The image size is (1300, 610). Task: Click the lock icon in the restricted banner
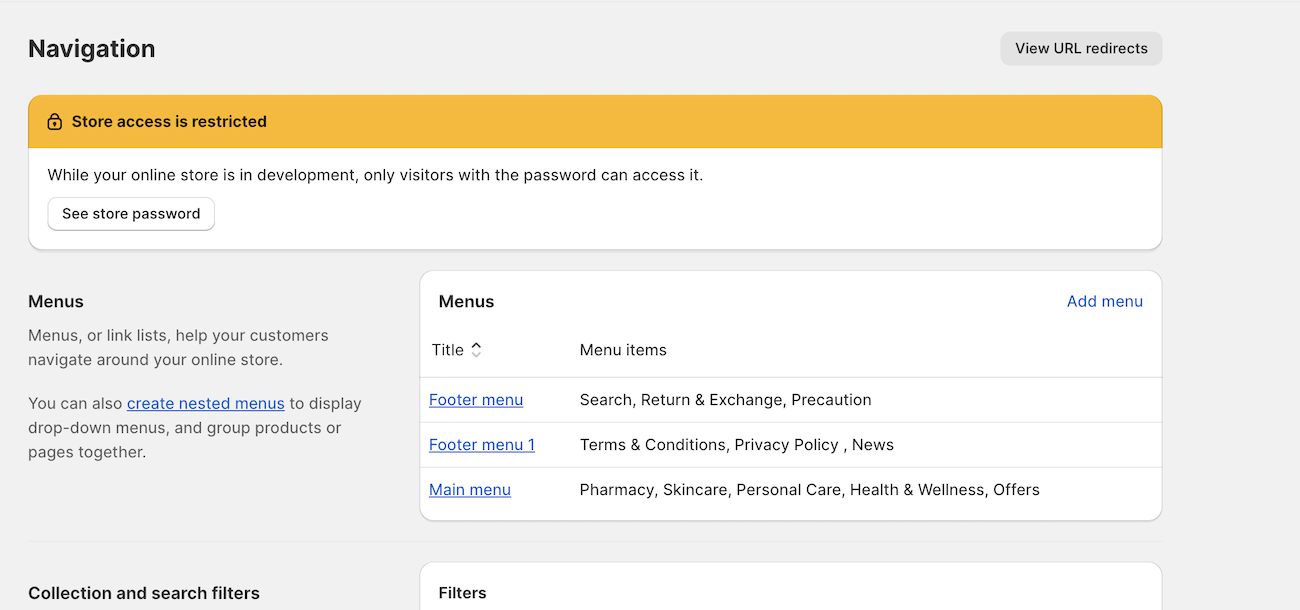55,122
